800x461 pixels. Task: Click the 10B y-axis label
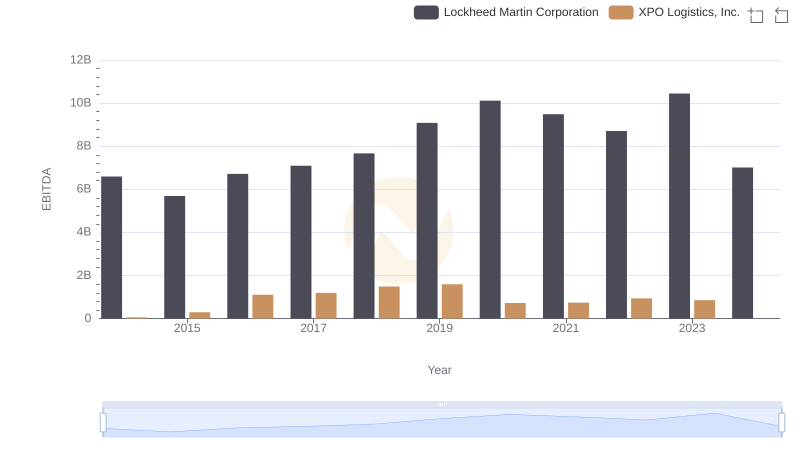click(81, 103)
